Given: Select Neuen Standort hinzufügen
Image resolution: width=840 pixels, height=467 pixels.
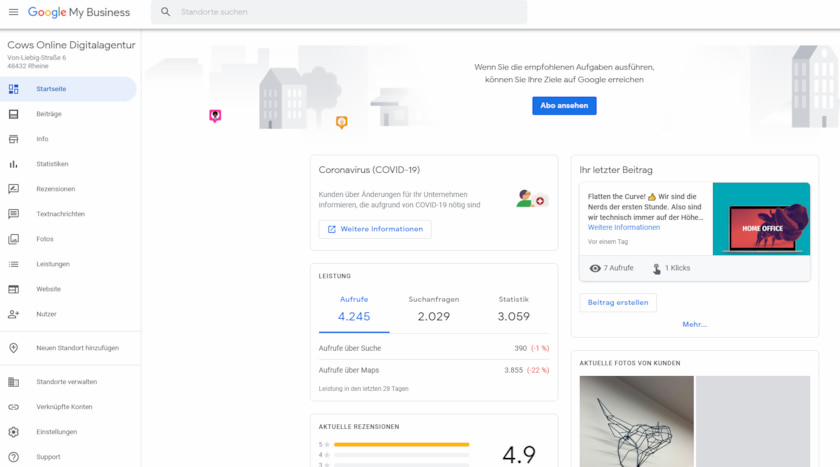Looking at the screenshot, I should (68, 348).
